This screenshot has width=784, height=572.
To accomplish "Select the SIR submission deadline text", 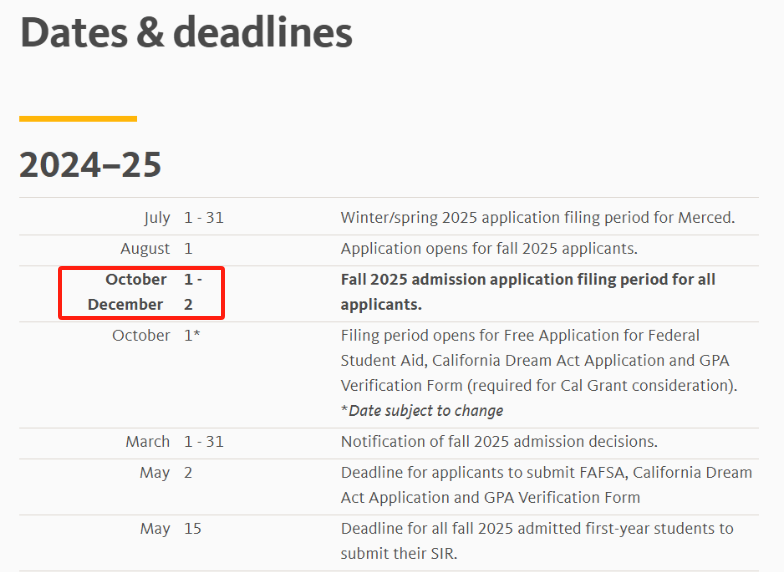I will (x=537, y=541).
